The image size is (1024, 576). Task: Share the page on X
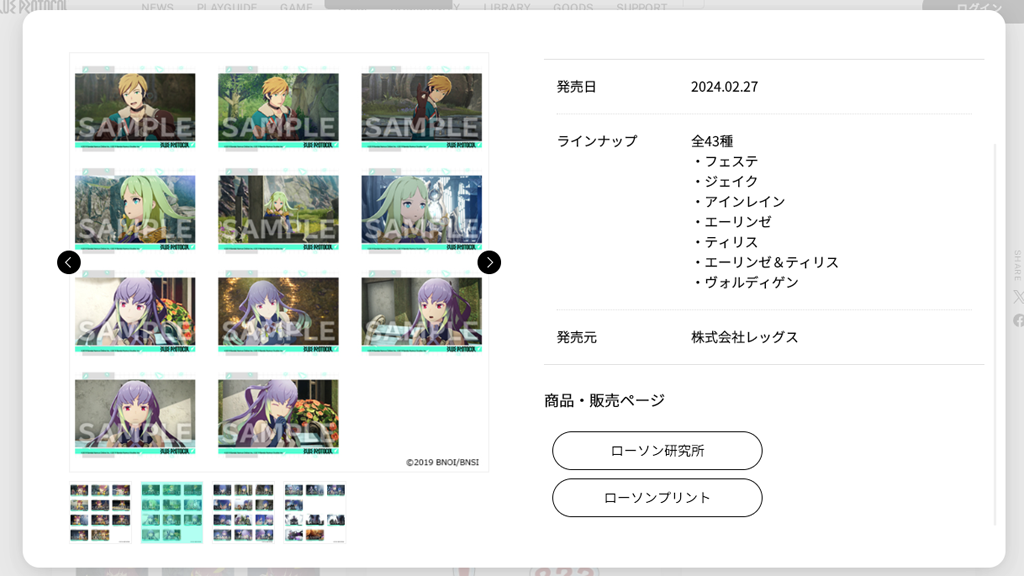click(x=1018, y=297)
